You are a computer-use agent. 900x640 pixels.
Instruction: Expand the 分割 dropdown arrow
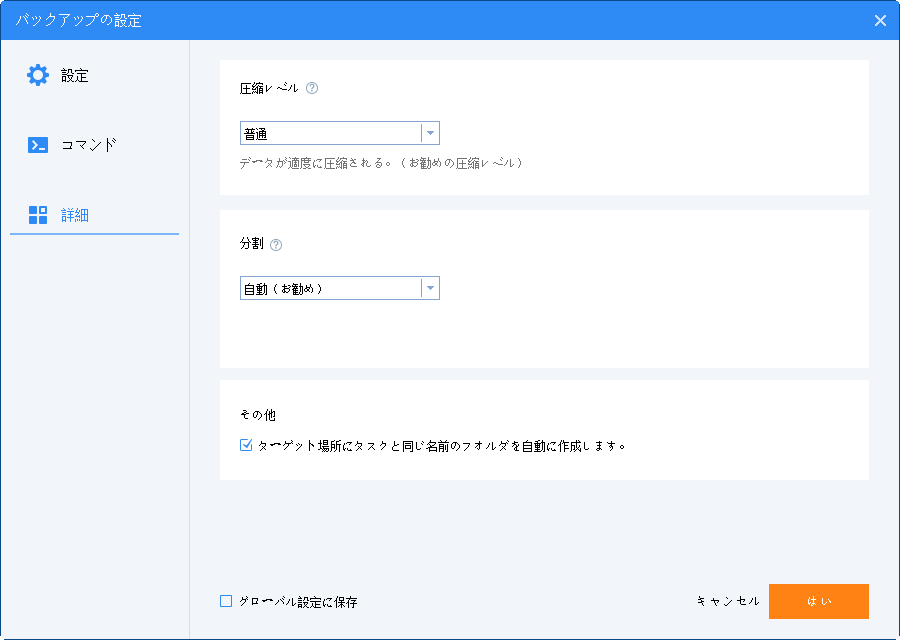click(429, 288)
